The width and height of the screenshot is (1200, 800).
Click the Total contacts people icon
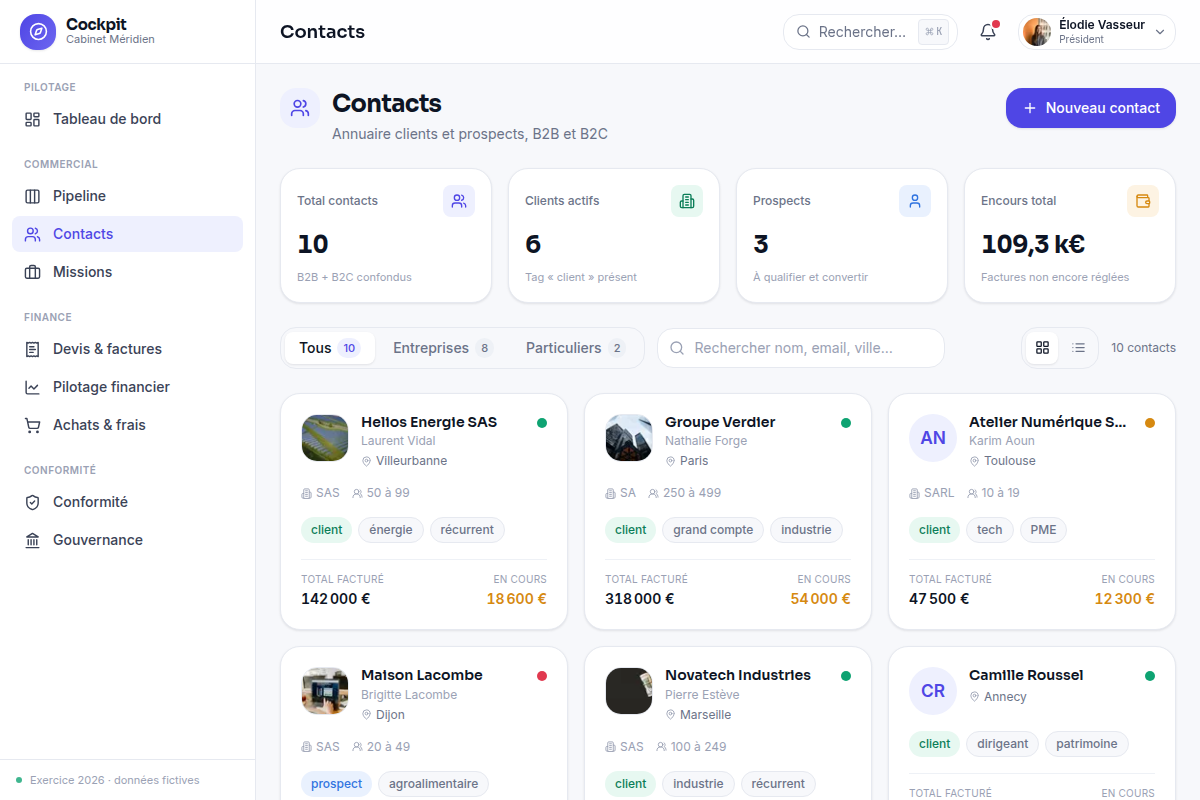pos(459,201)
